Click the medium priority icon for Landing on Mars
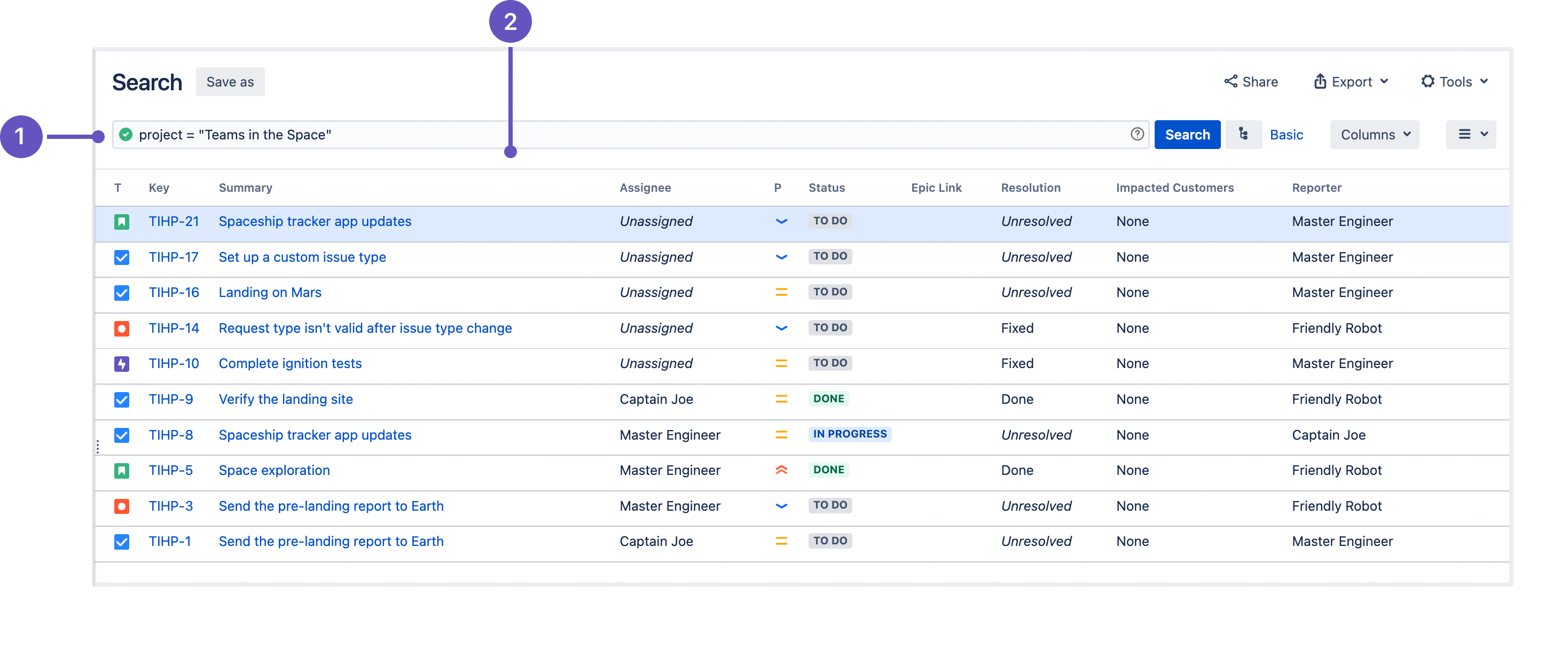This screenshot has width=1568, height=656. click(x=781, y=292)
